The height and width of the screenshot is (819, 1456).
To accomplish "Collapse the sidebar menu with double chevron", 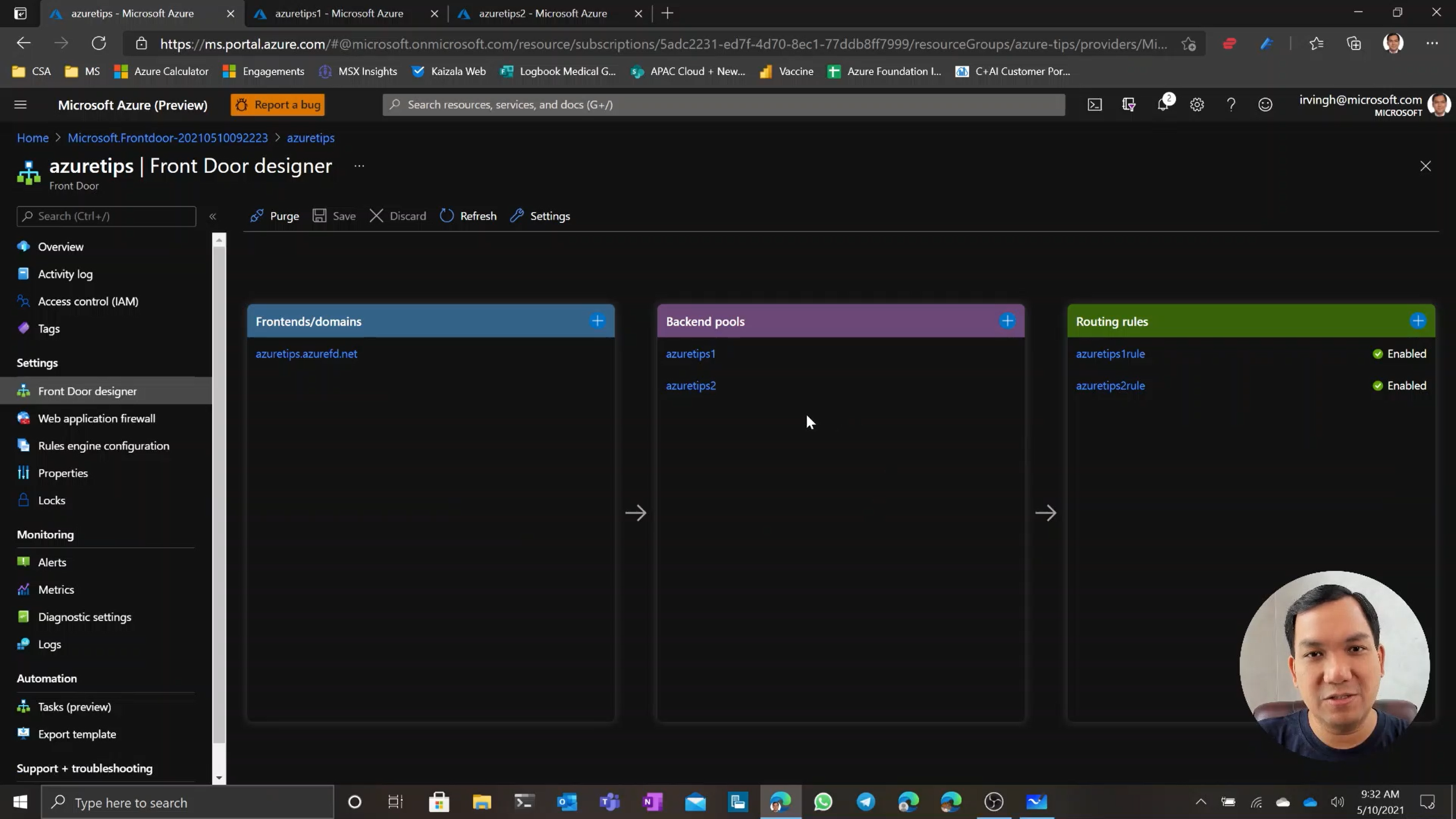I will point(213,216).
